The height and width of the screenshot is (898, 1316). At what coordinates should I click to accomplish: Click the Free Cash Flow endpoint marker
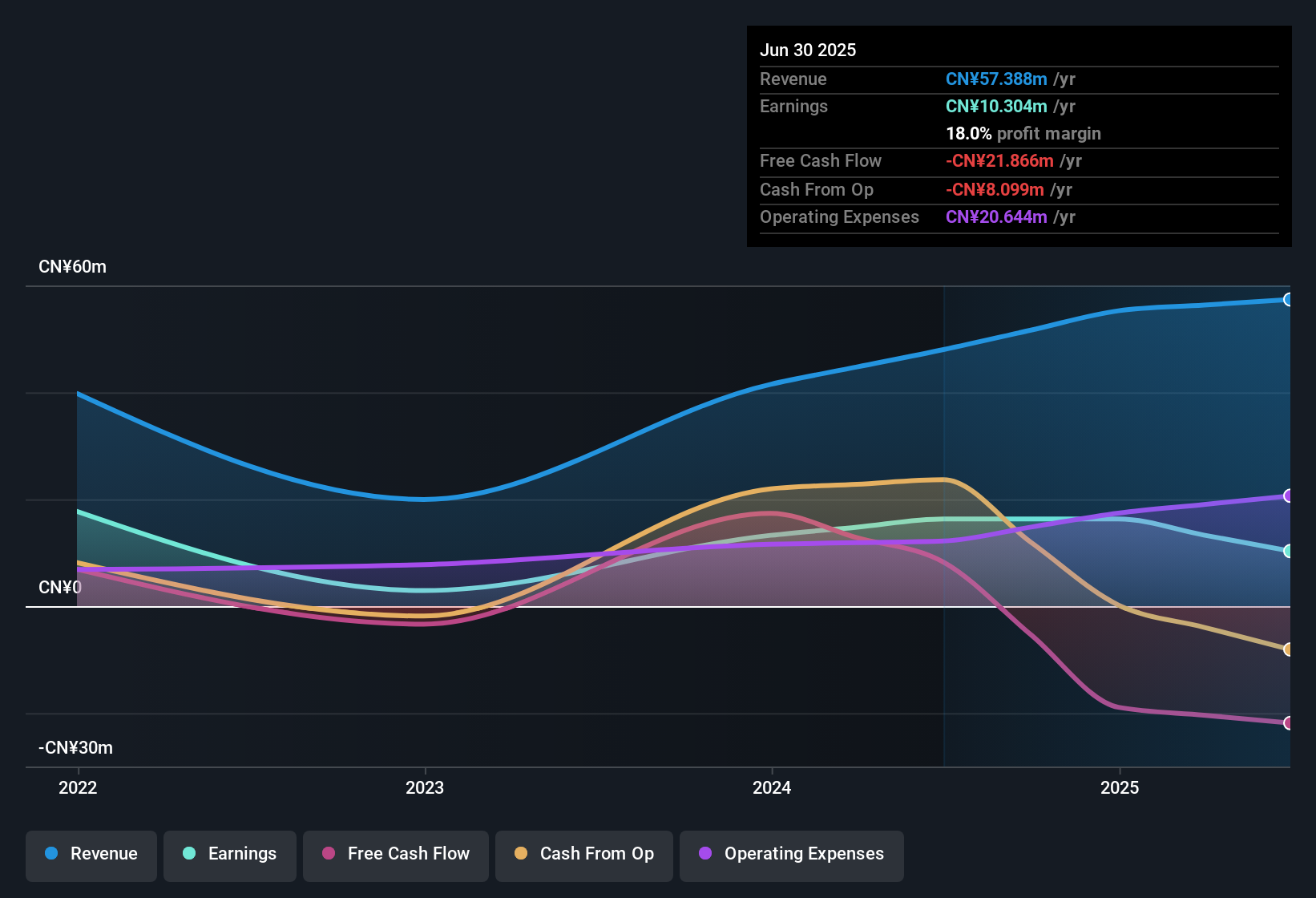click(x=1289, y=723)
